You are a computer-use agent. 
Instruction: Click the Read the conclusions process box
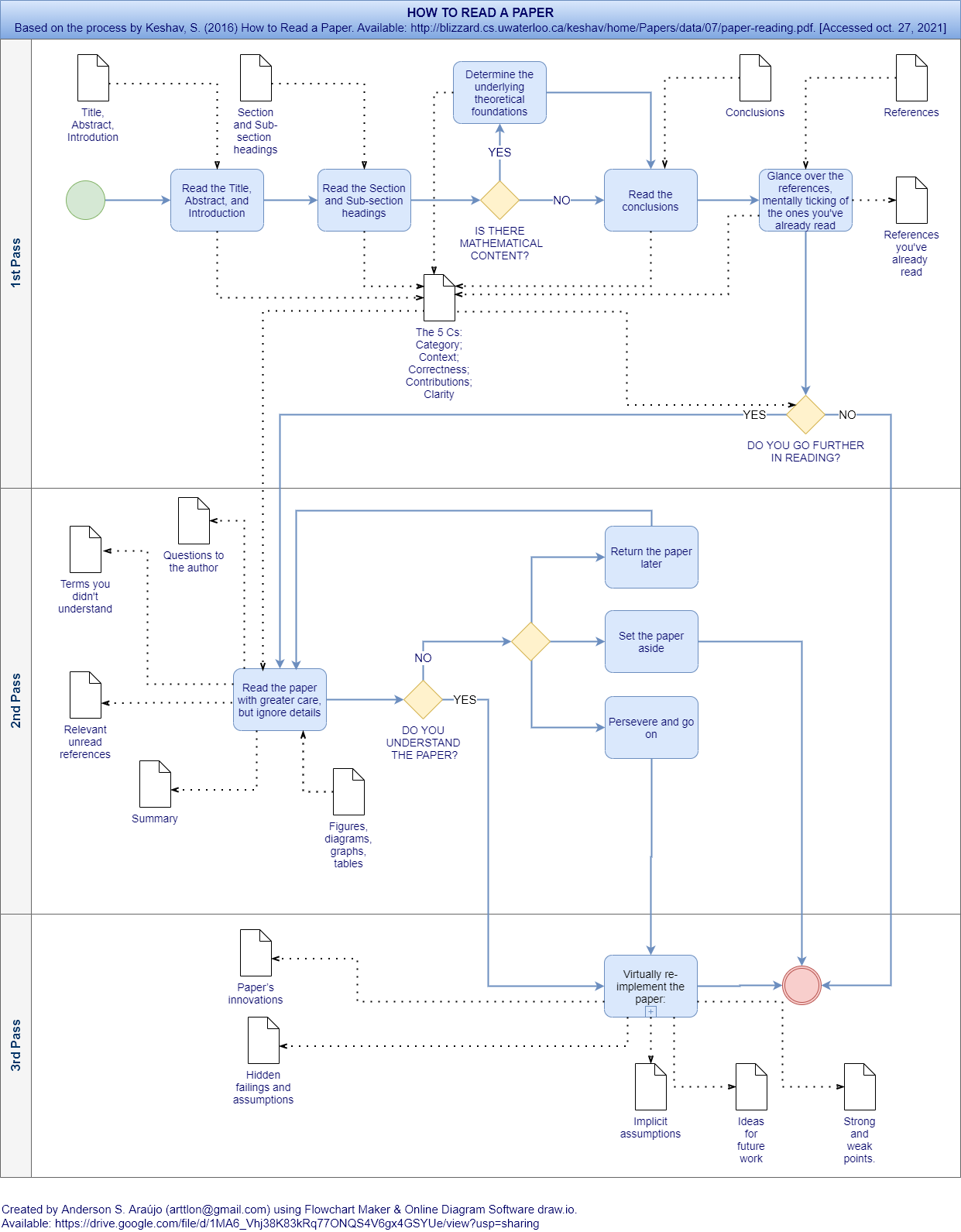[650, 201]
